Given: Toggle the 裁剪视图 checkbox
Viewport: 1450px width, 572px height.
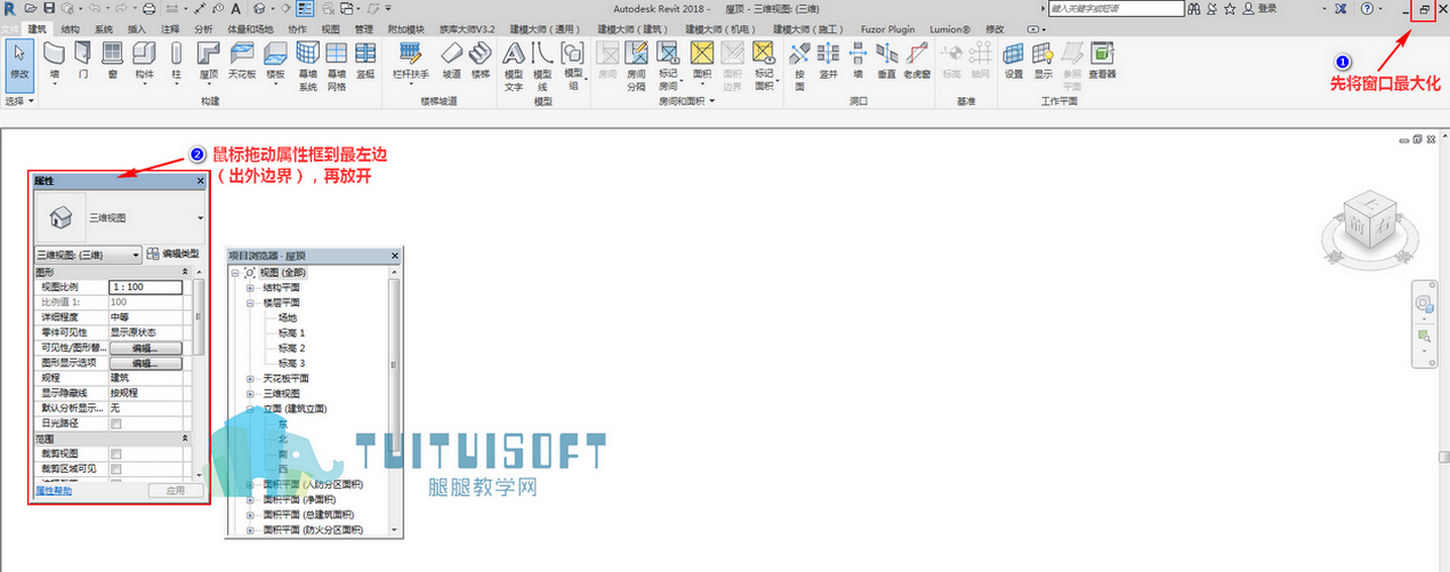Looking at the screenshot, I should pos(116,454).
